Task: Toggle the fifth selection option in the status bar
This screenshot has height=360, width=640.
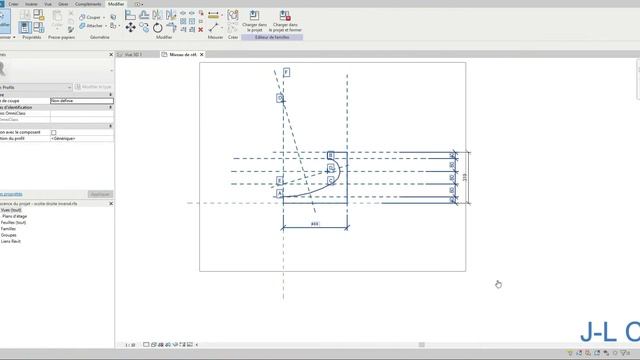Action: click(x=606, y=353)
